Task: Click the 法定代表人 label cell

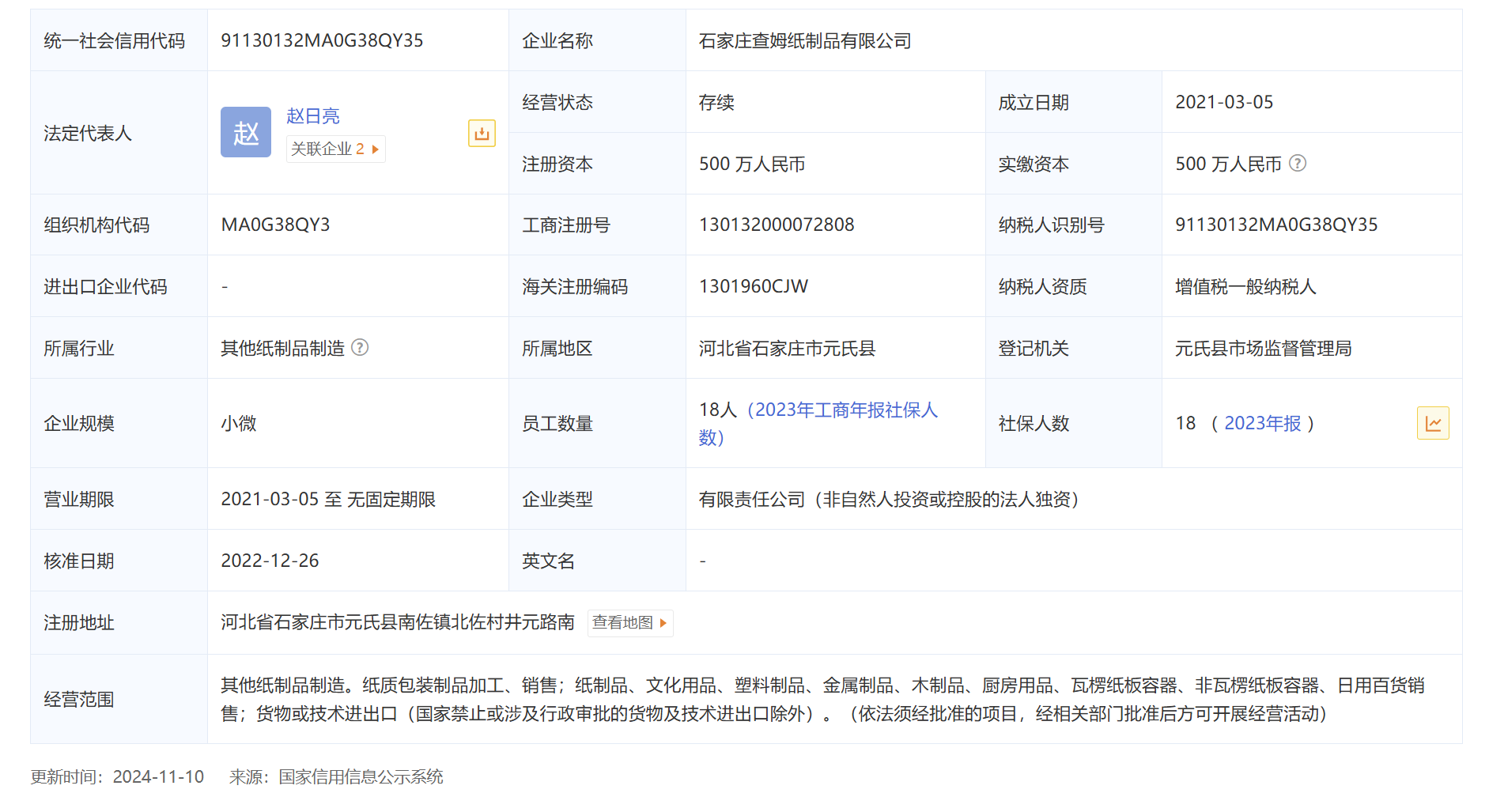Action: (x=119, y=133)
